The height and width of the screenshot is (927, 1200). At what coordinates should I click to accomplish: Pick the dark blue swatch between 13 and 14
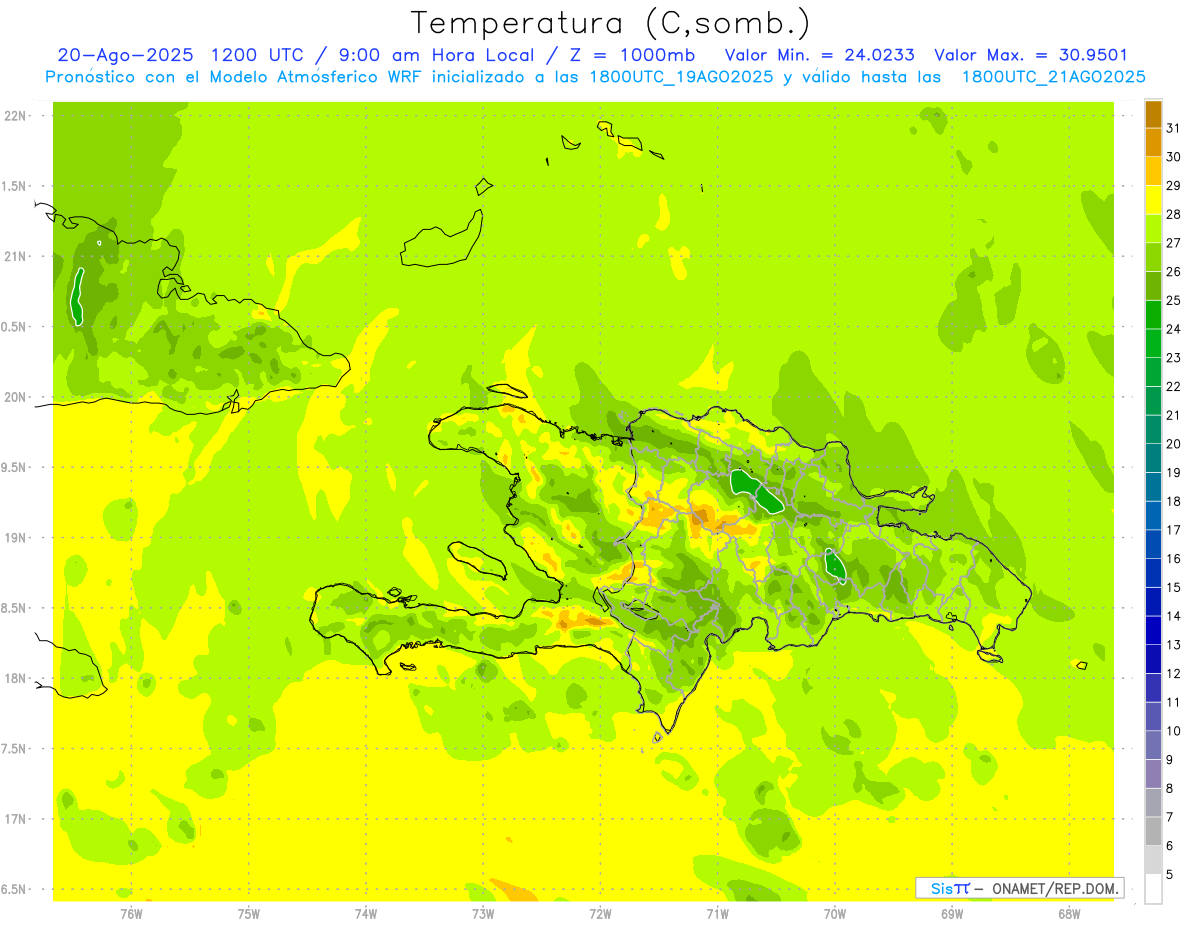click(1153, 630)
